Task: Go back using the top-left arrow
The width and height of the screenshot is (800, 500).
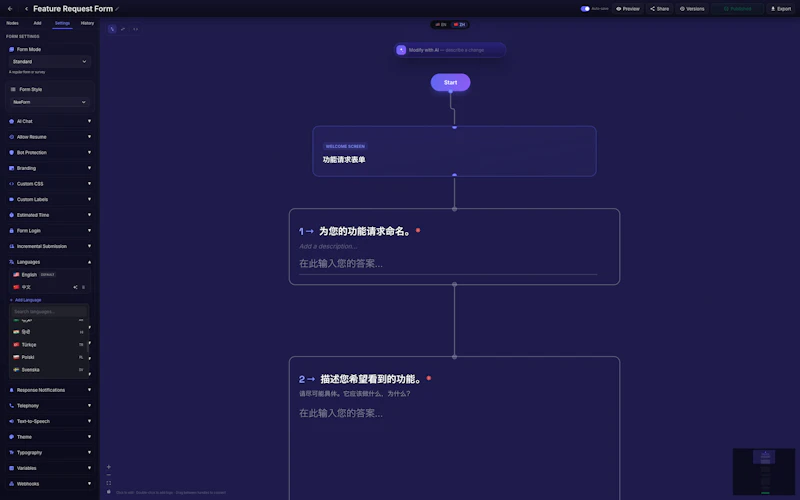Action: (10, 9)
